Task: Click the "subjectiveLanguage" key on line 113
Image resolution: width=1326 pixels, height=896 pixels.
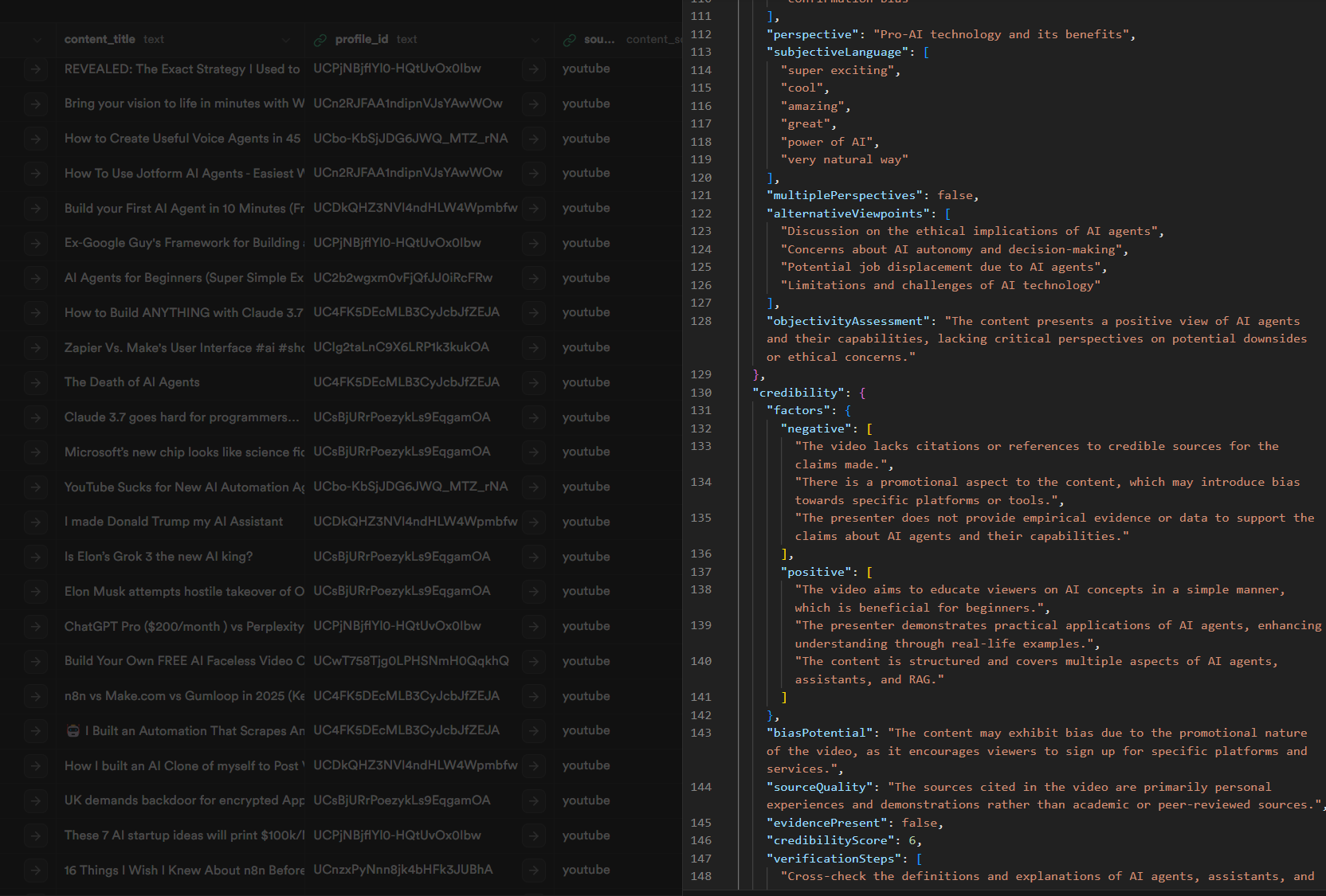Action: (838, 52)
